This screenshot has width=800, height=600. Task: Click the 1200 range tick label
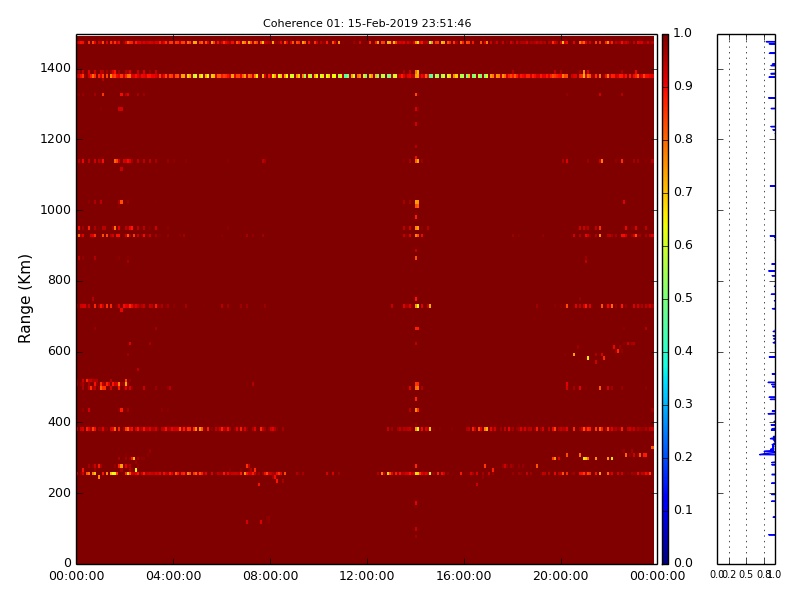click(x=56, y=139)
